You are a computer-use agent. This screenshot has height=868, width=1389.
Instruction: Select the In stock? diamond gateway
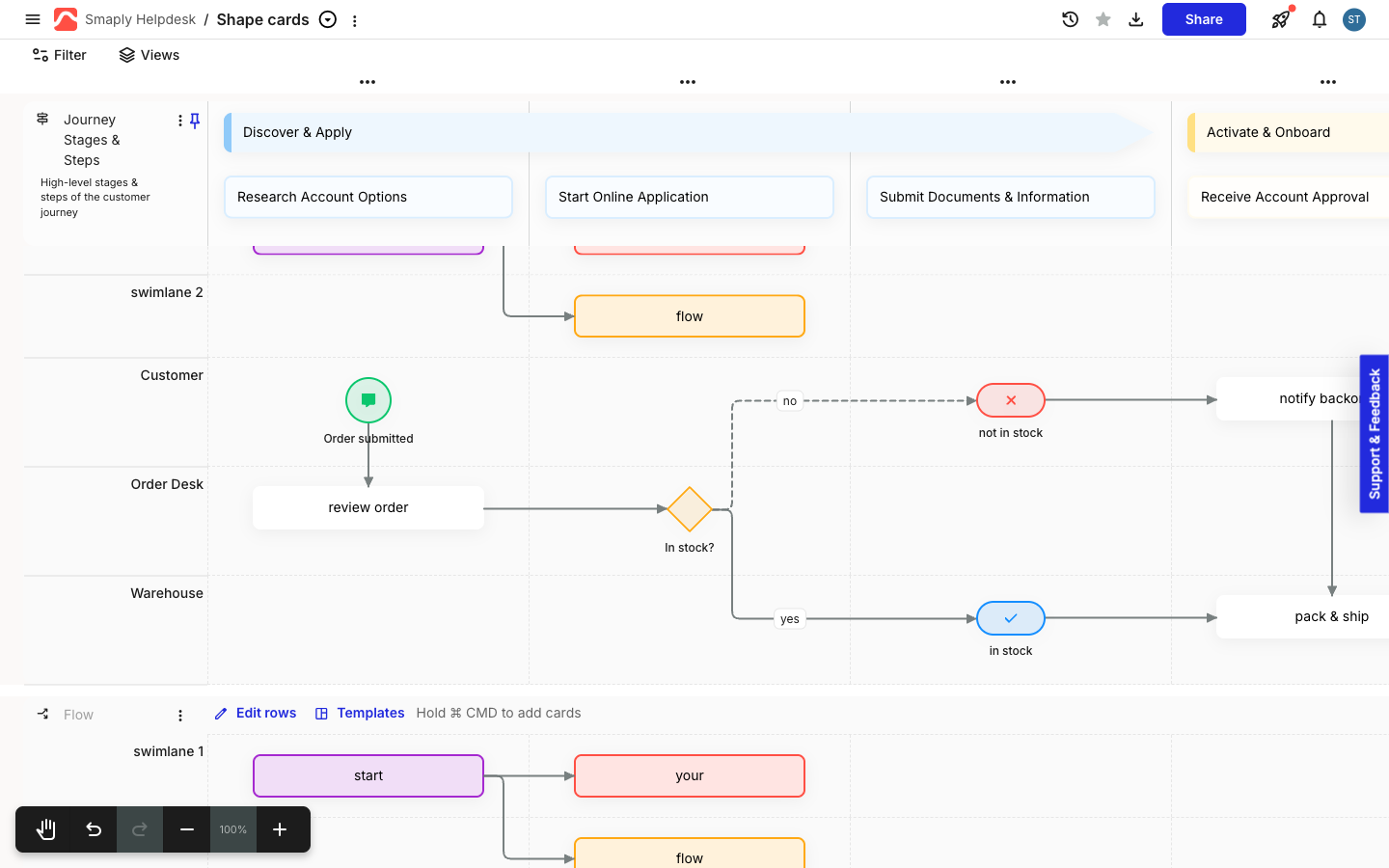tap(690, 509)
